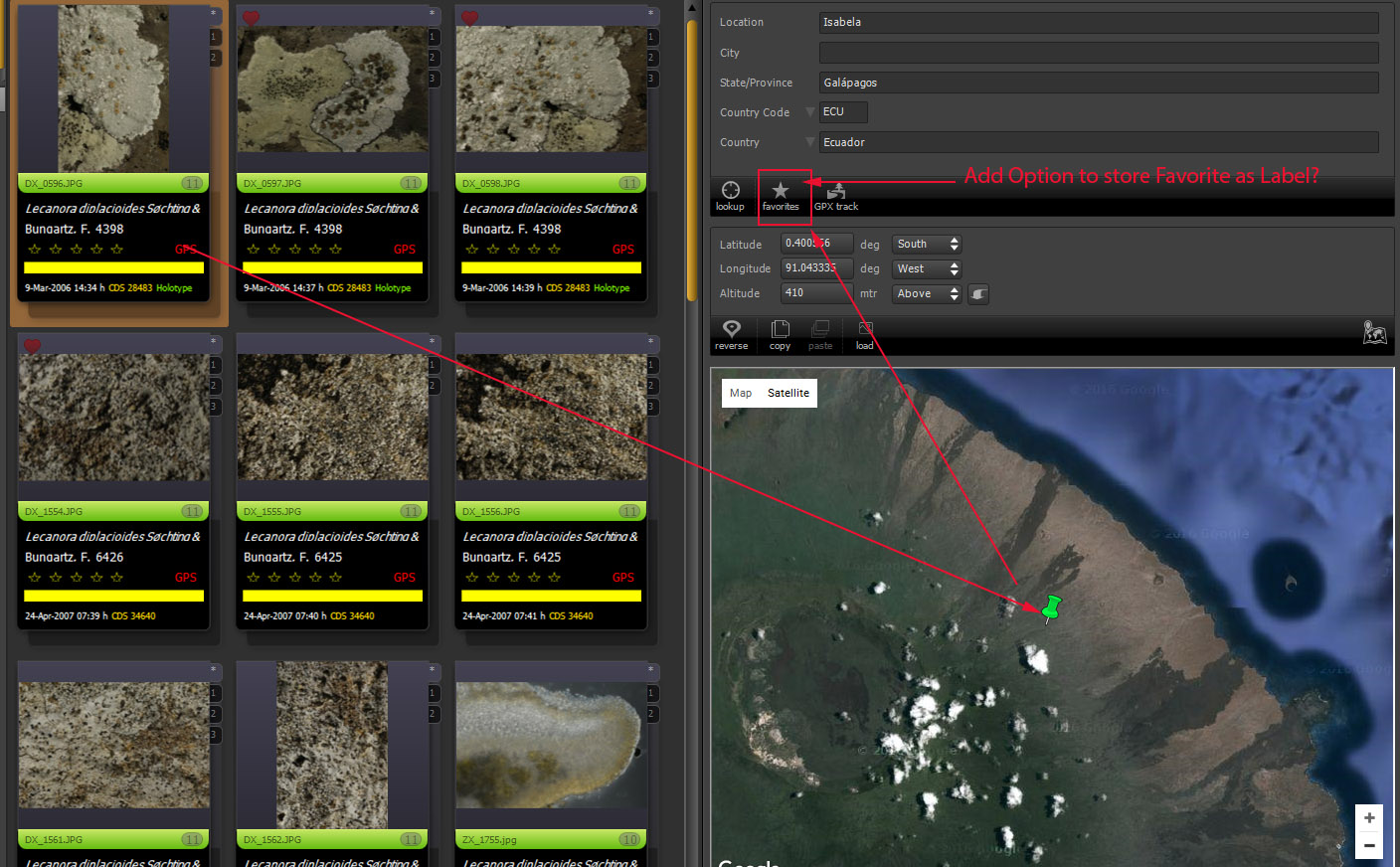
Task: Click the Country Code field ECU
Action: click(x=843, y=112)
